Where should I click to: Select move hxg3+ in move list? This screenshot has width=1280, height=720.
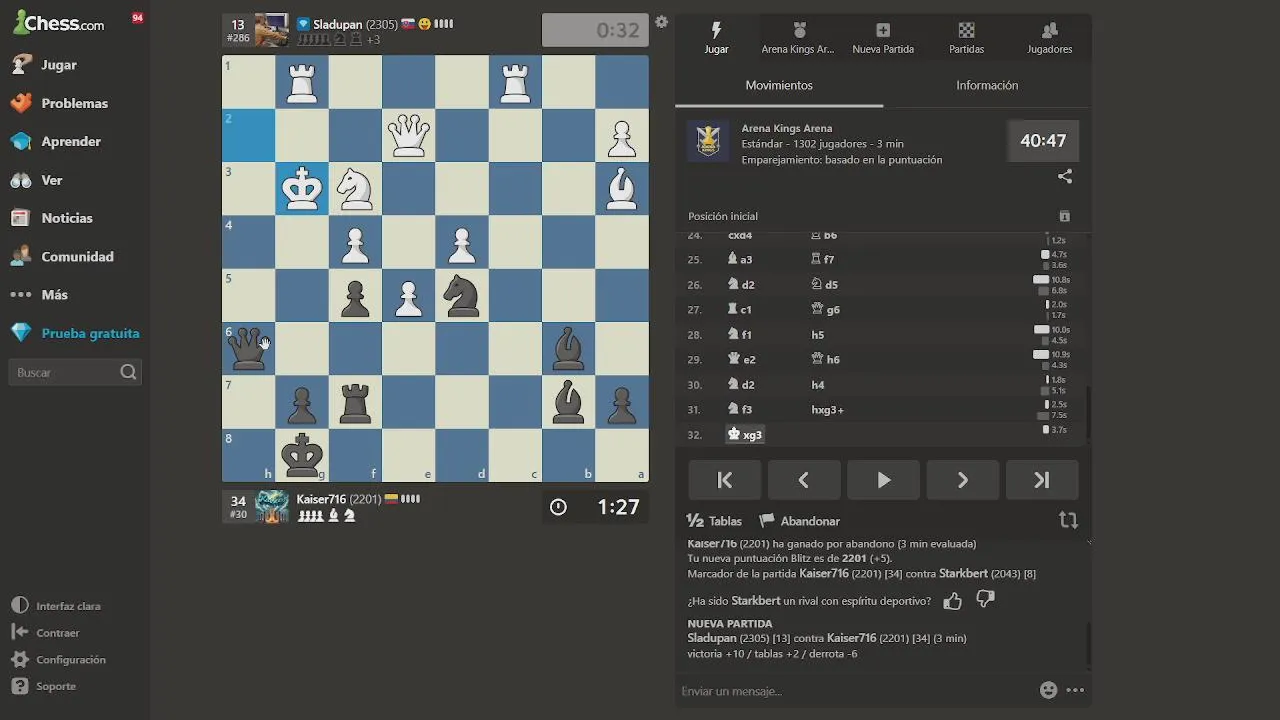[x=827, y=410]
